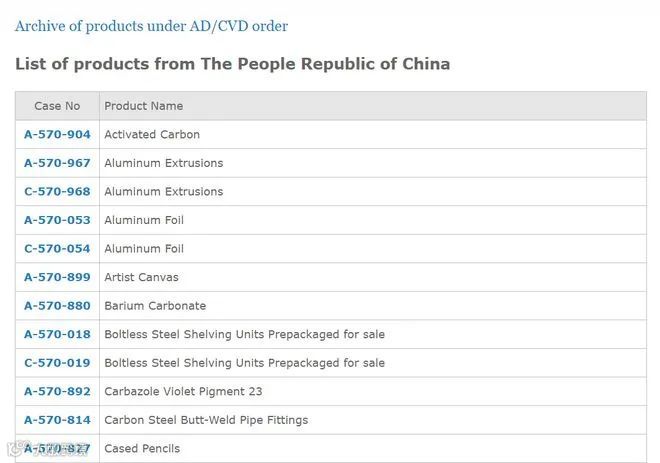Image resolution: width=660 pixels, height=463 pixels.
Task: Open case A-570-899 Artist Canvas
Action: click(x=57, y=277)
